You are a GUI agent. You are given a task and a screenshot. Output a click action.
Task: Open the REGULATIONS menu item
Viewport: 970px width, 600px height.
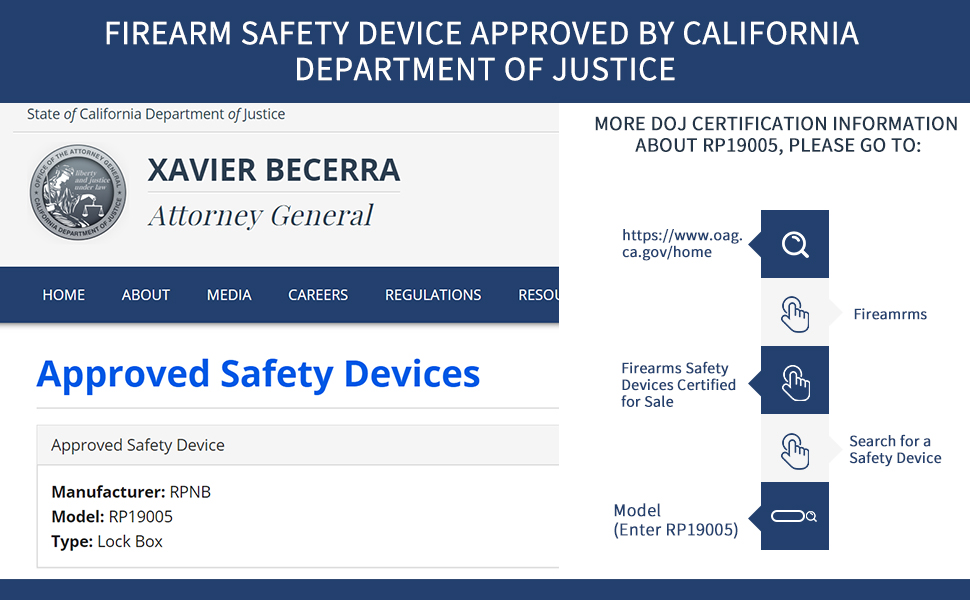433,295
